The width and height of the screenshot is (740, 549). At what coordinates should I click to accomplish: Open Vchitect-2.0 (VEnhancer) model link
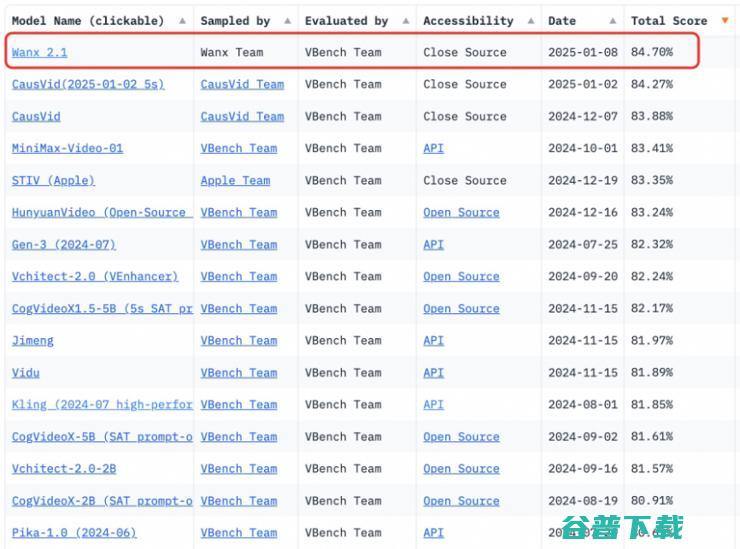pos(95,276)
